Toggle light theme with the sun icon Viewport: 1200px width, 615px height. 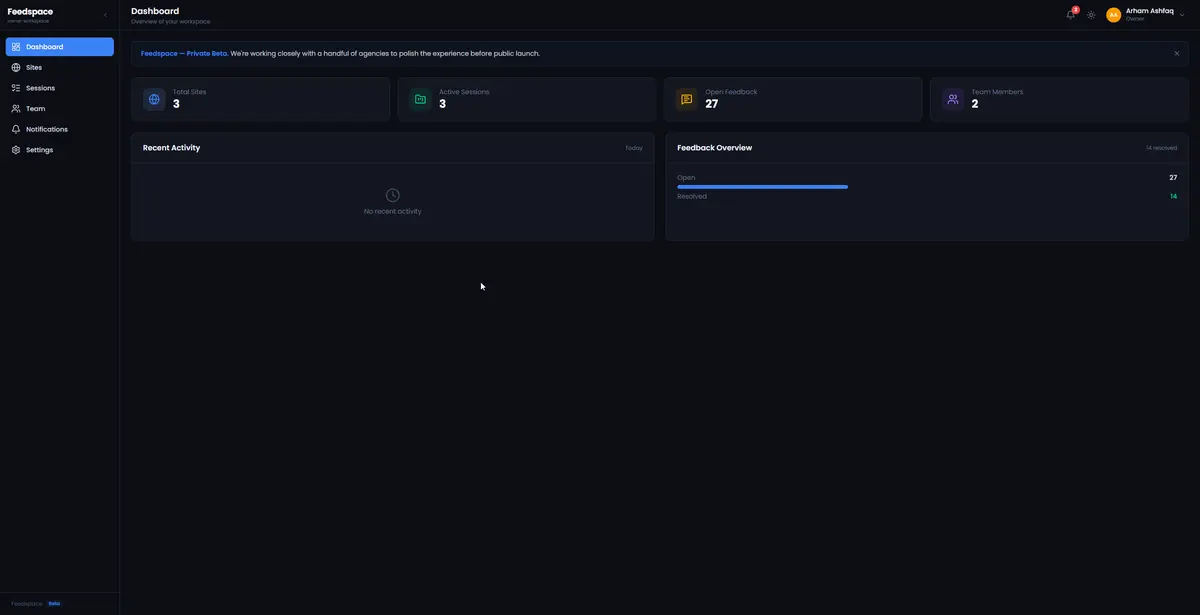[1091, 15]
